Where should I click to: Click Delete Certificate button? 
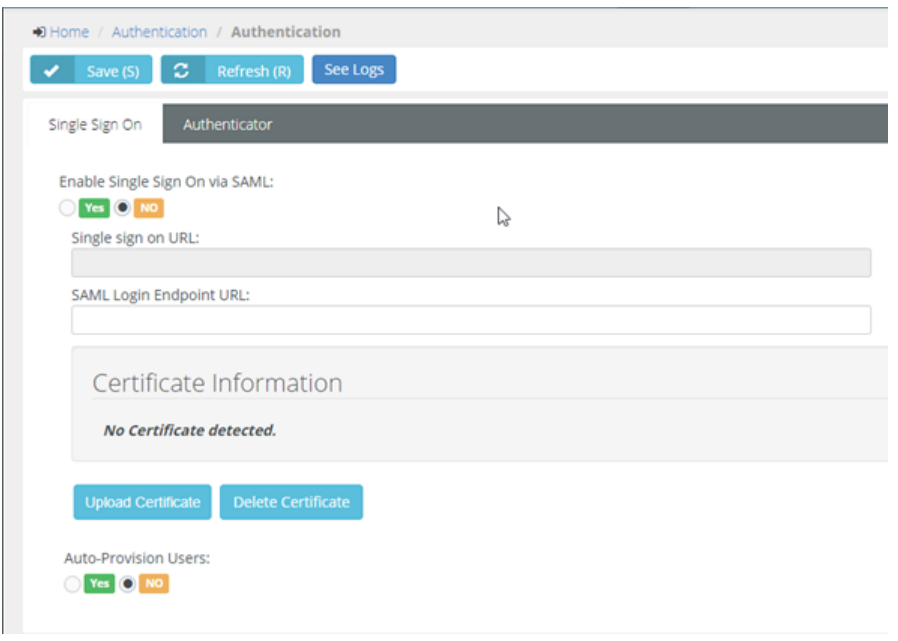[291, 502]
